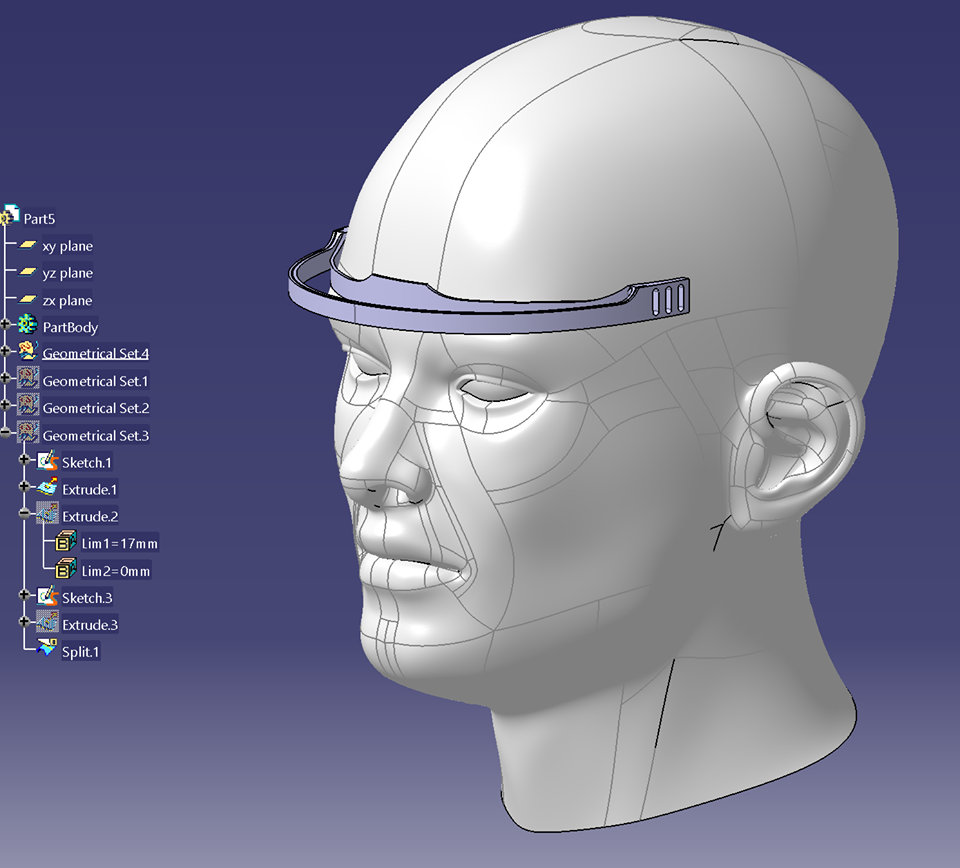Expand the Sketch.1 node
The image size is (960, 868).
pos(24,459)
